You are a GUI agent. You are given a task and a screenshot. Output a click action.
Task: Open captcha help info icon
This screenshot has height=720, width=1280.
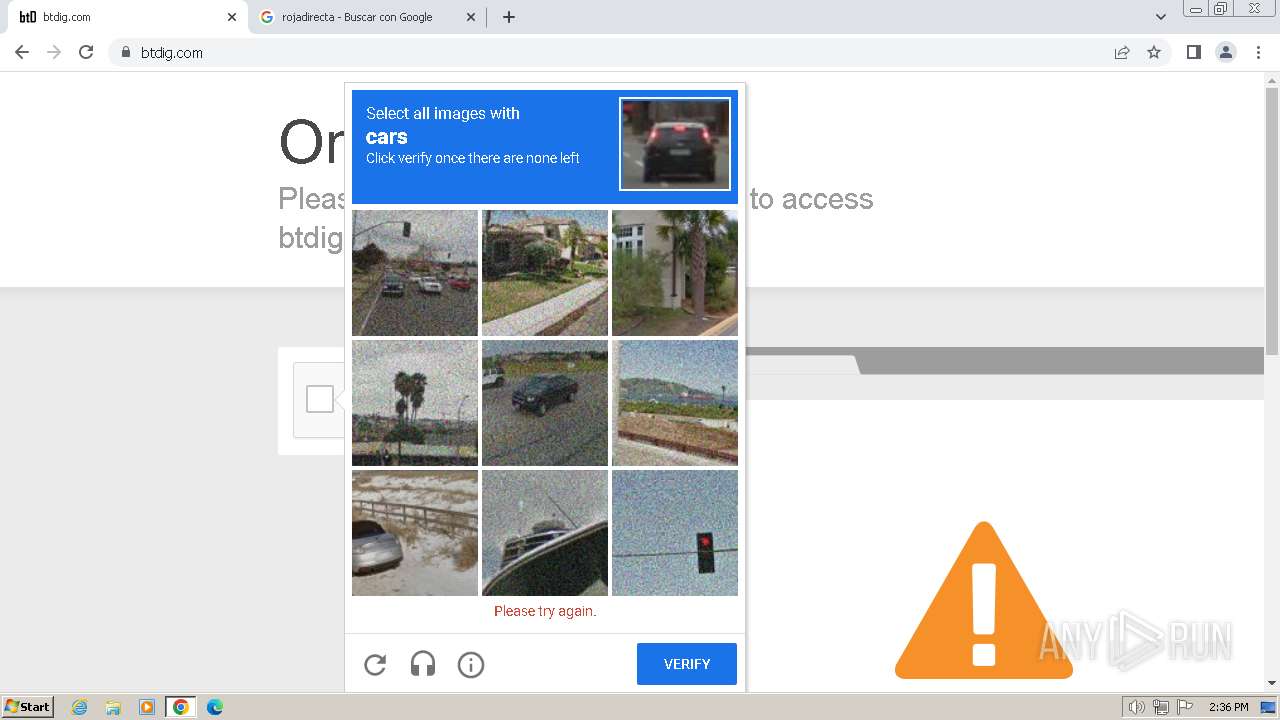point(471,664)
